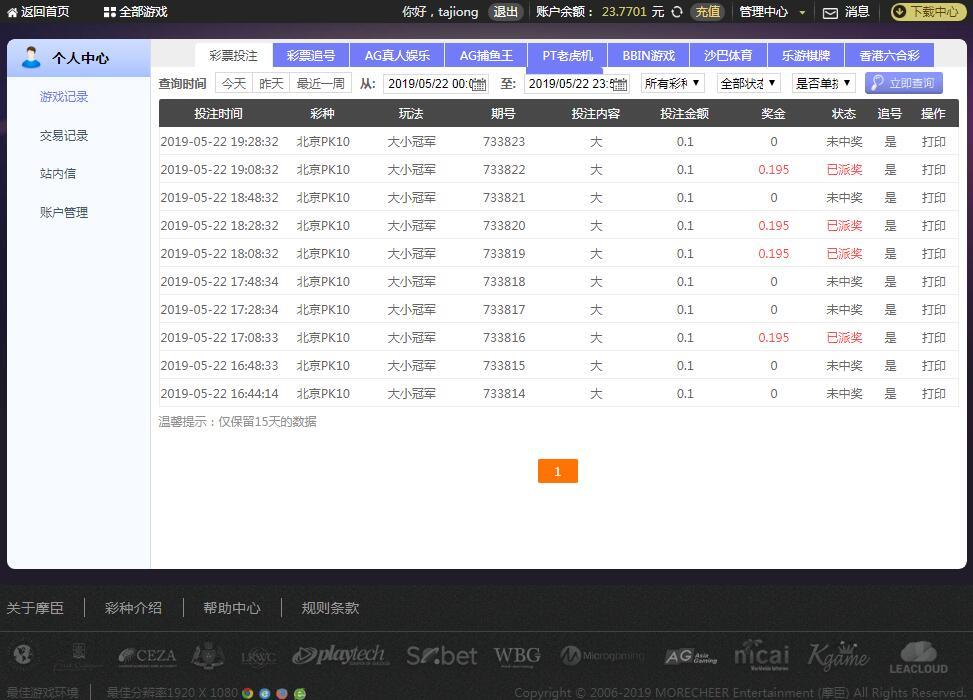Expand the 管理中心 dropdown arrow

click(802, 12)
